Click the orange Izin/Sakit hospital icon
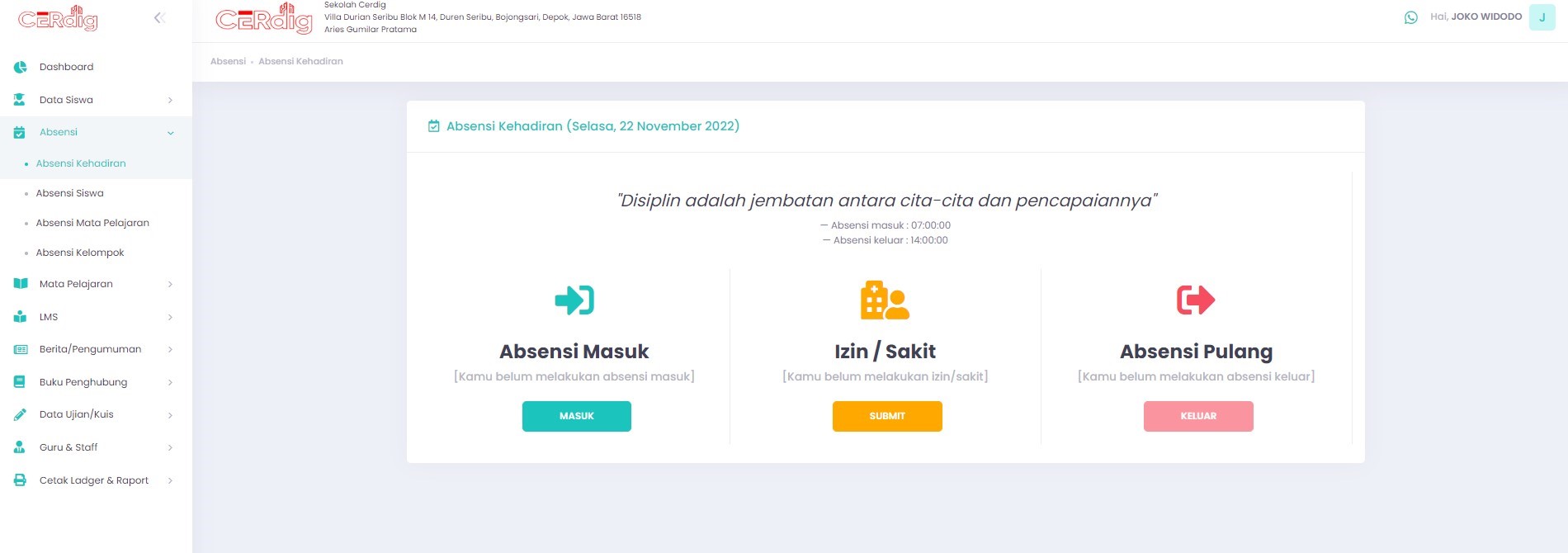 coord(885,300)
